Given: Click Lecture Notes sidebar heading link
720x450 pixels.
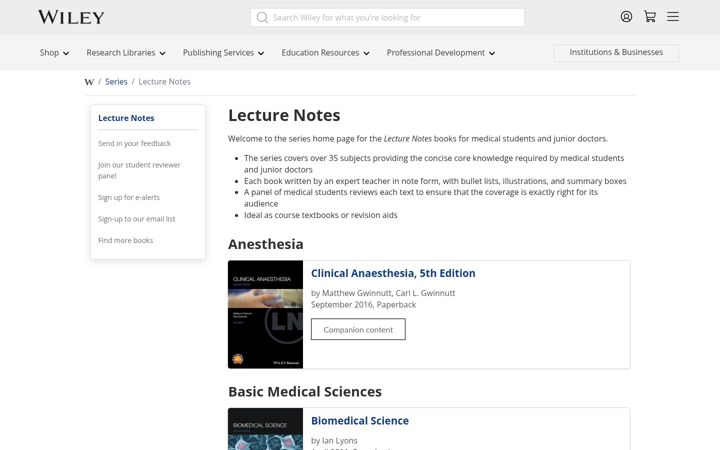Looking at the screenshot, I should click(x=126, y=118).
